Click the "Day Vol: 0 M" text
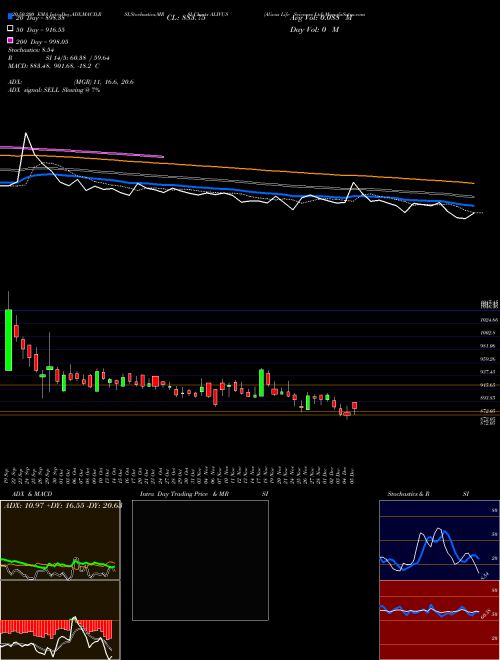Image resolution: width=500 pixels, height=660 pixels. (x=314, y=30)
